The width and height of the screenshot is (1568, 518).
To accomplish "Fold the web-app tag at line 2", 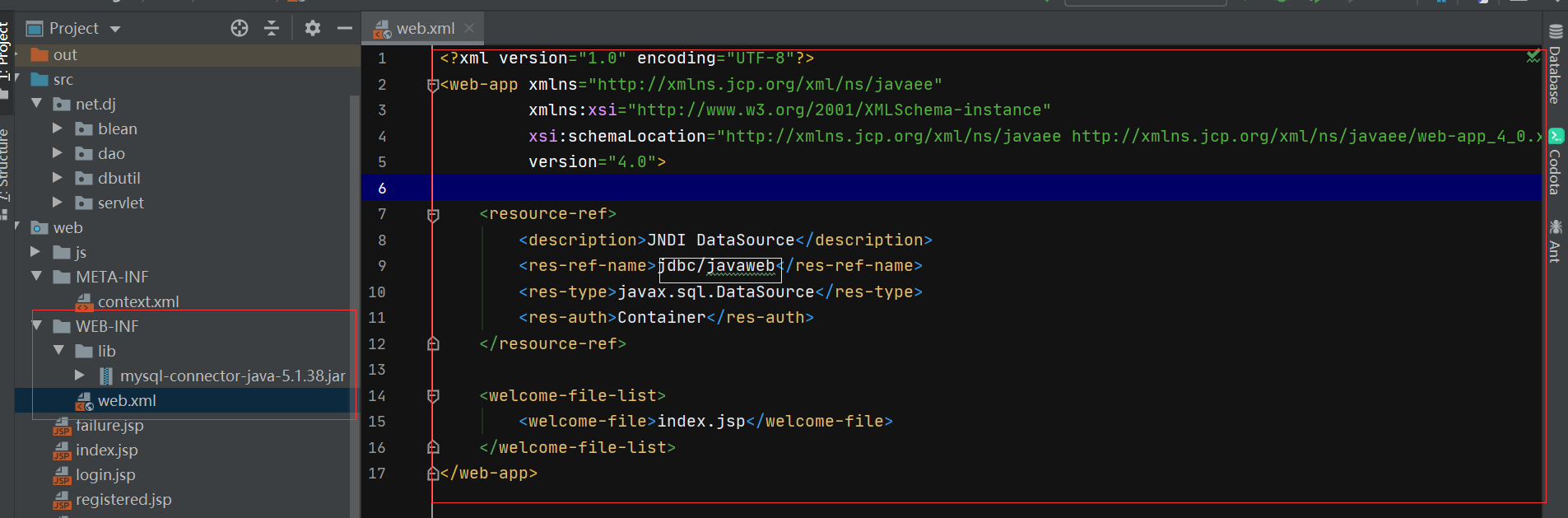I will pos(433,85).
